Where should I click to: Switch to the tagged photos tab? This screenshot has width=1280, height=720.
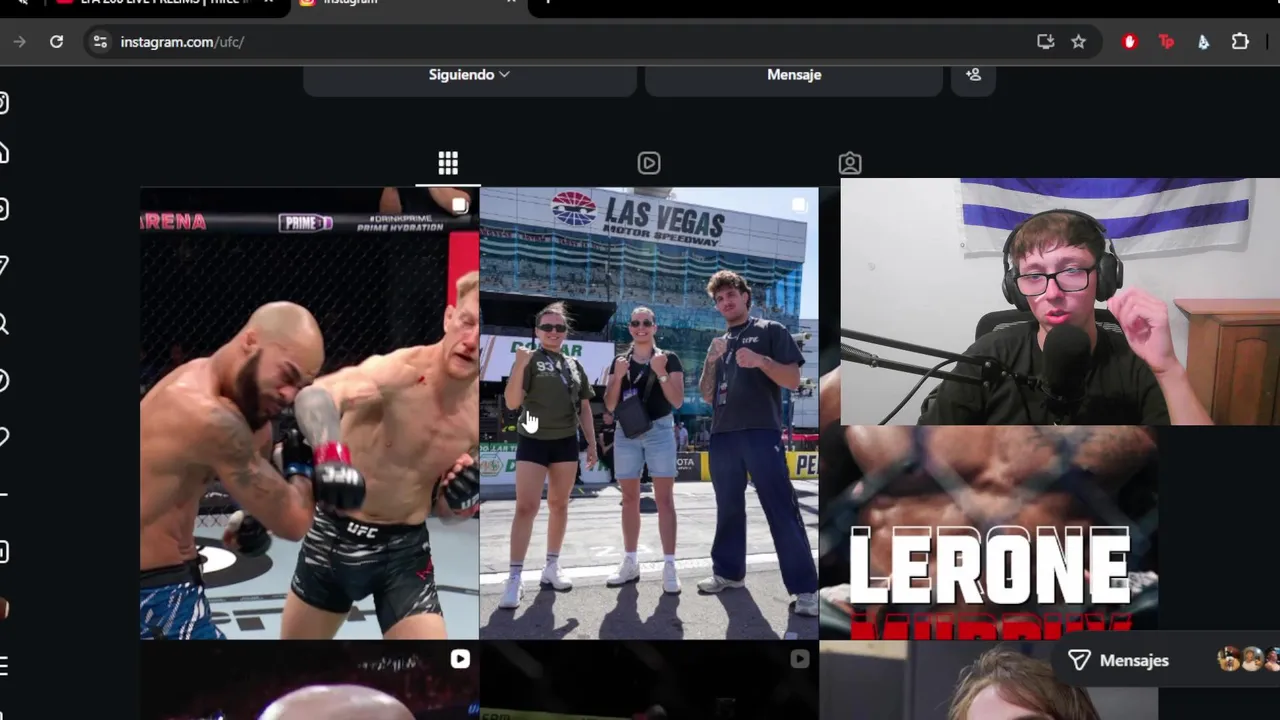850,163
